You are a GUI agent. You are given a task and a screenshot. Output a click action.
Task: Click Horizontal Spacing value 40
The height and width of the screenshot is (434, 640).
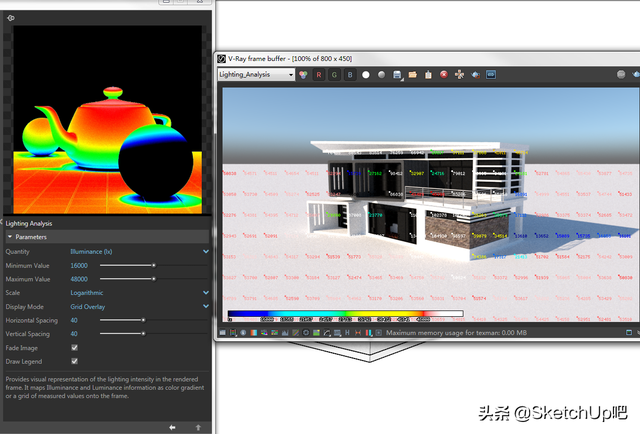[x=74, y=320]
